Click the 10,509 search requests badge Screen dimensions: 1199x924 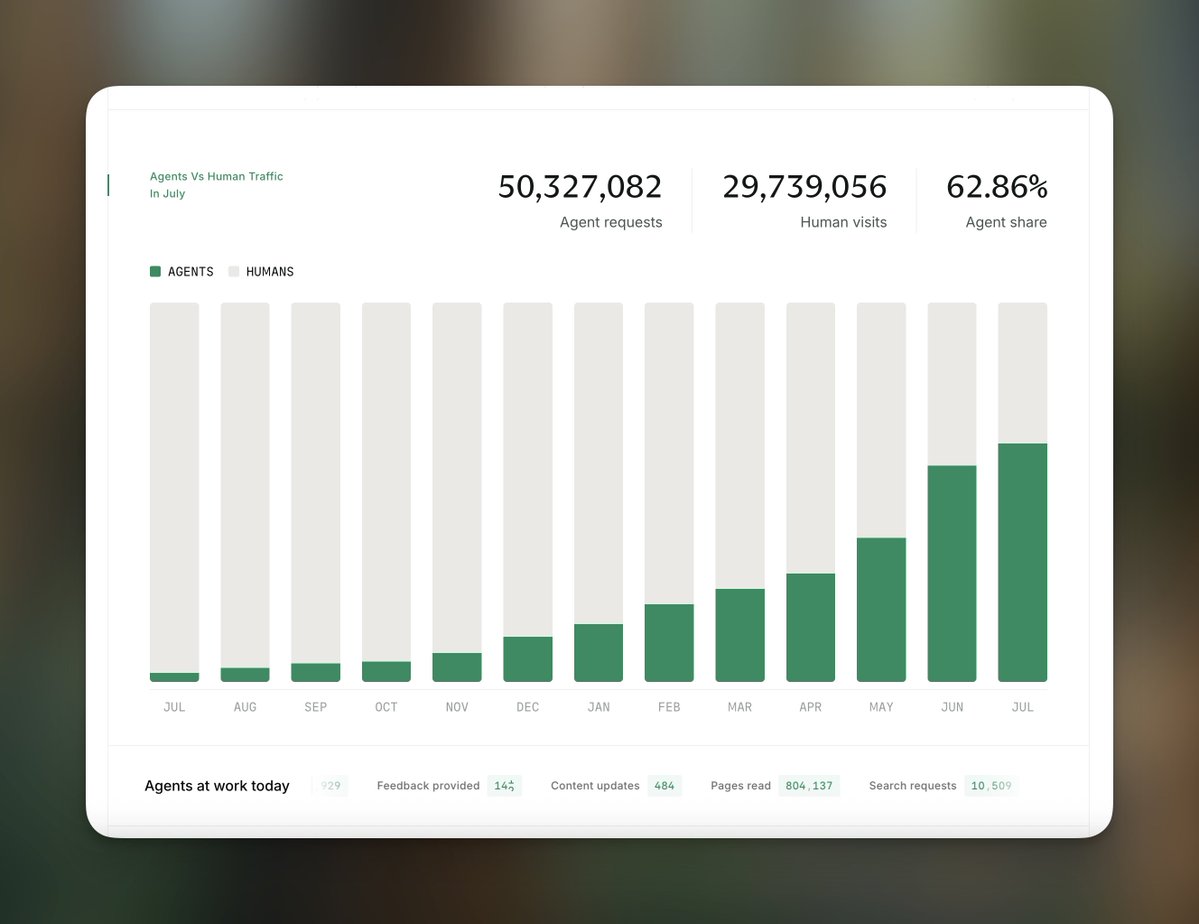click(x=991, y=786)
